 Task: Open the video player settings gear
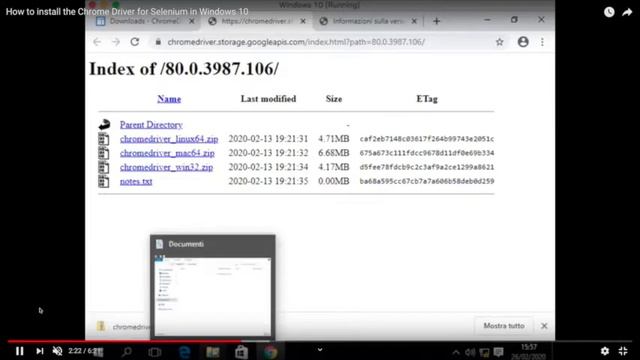[x=605, y=351]
